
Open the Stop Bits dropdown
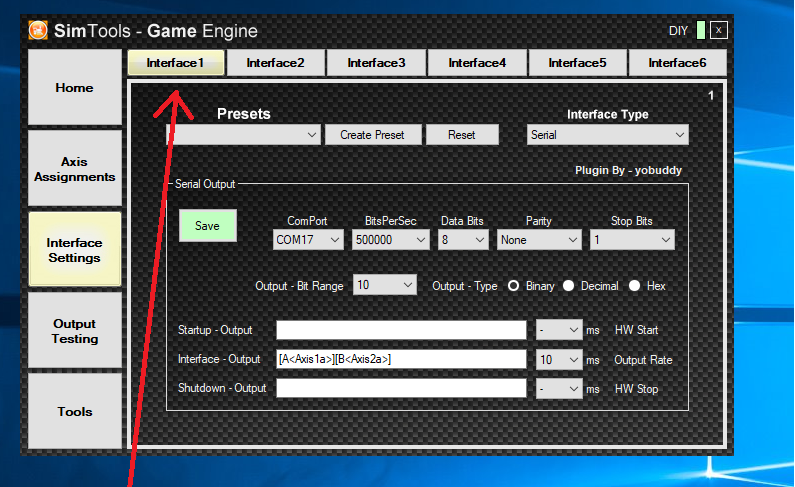pos(632,240)
